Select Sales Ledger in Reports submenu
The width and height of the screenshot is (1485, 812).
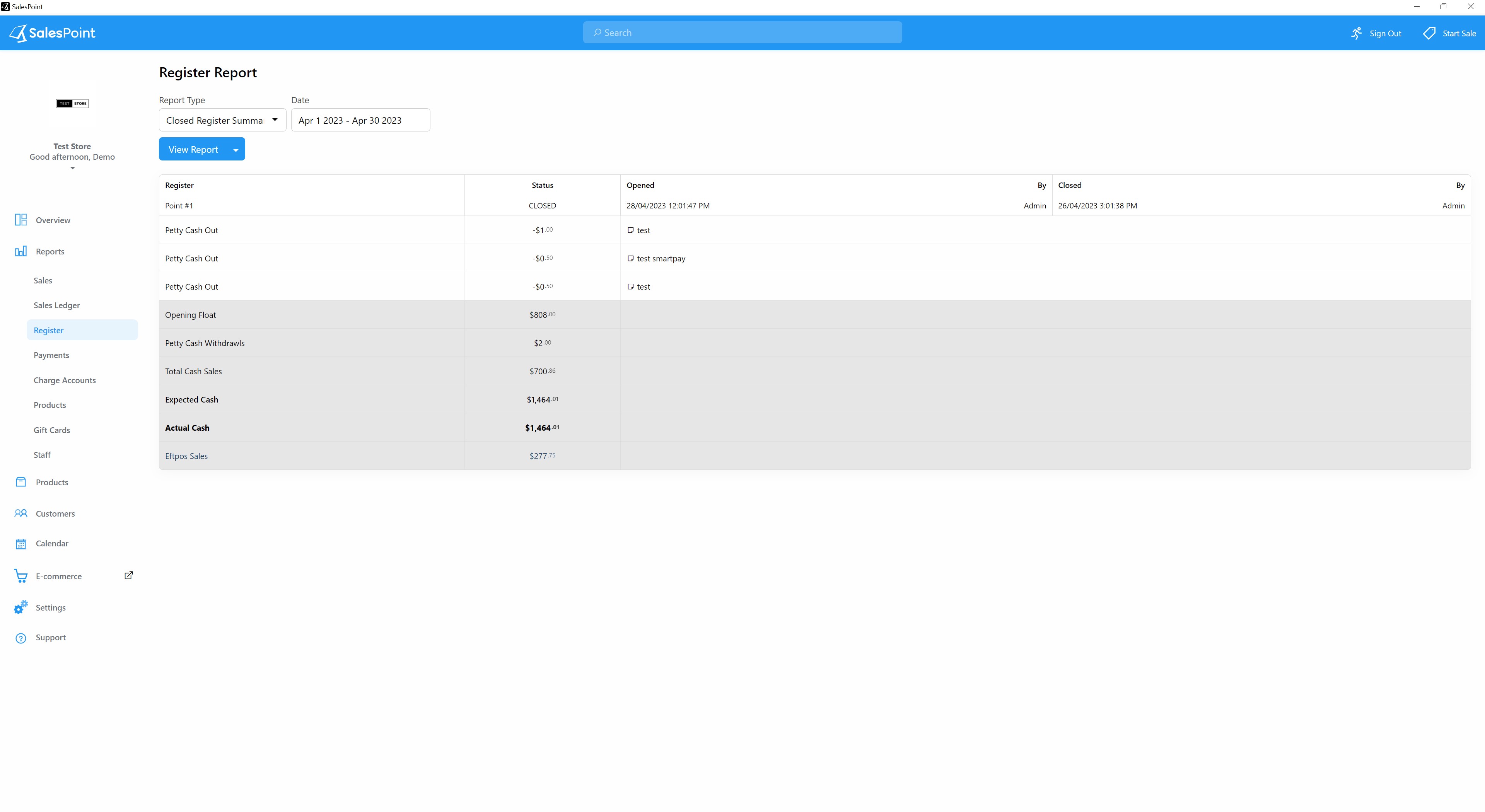click(x=56, y=305)
